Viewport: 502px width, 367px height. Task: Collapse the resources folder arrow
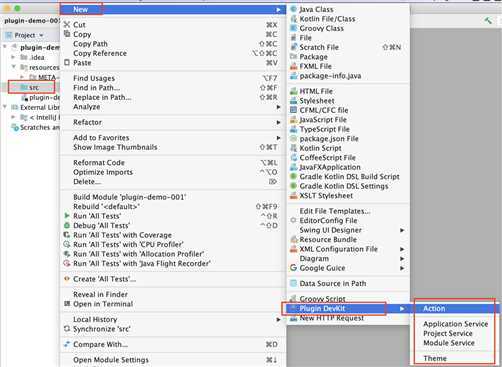click(13, 67)
